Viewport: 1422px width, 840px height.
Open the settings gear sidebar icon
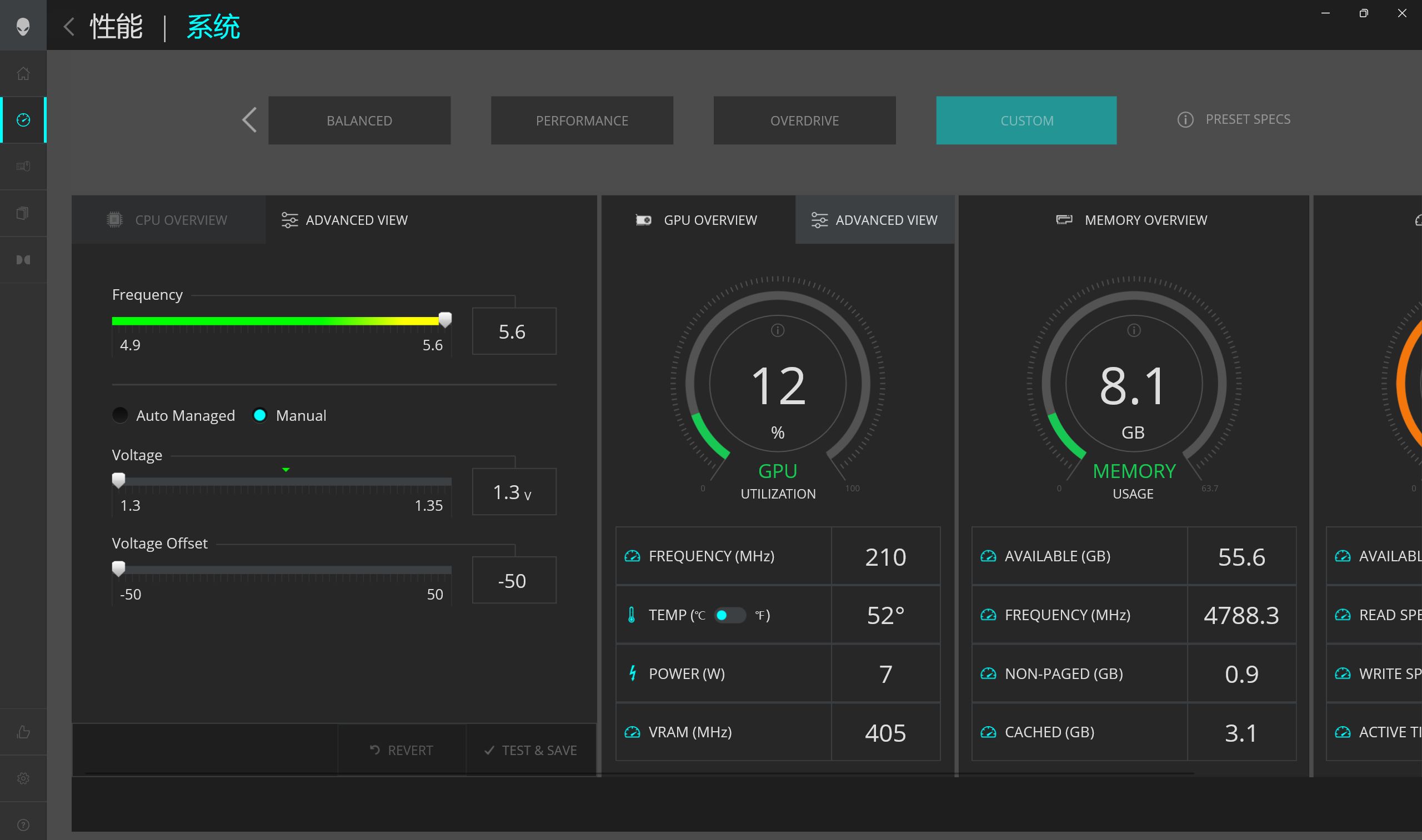click(x=23, y=778)
